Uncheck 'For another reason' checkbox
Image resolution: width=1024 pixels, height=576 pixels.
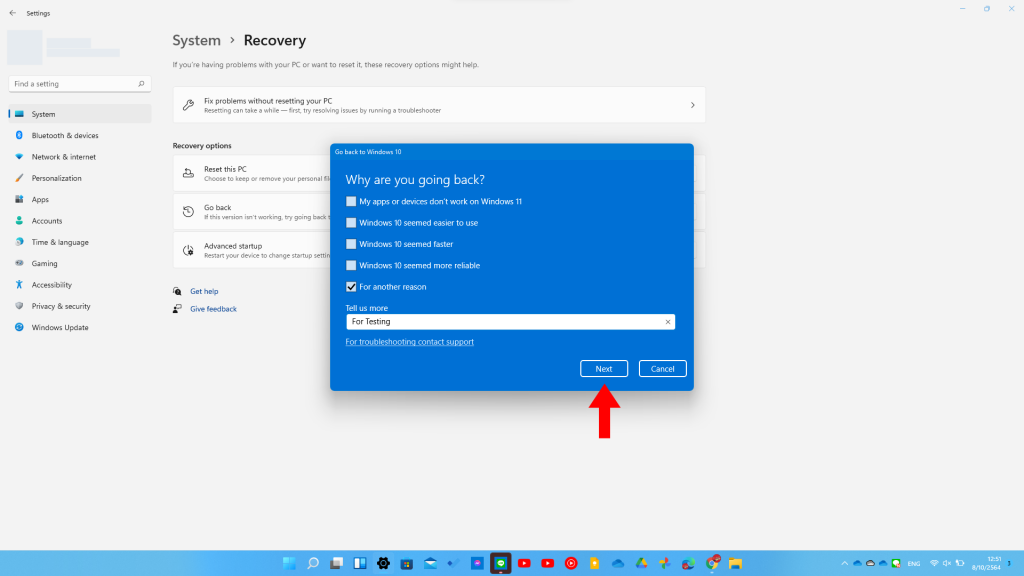pos(351,287)
